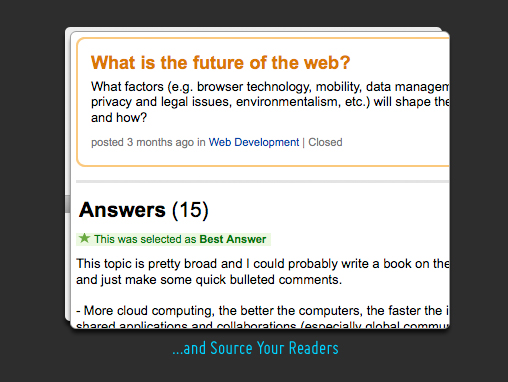Click the bold 'Best Answer' text
The image size is (508, 382).
[x=233, y=239]
